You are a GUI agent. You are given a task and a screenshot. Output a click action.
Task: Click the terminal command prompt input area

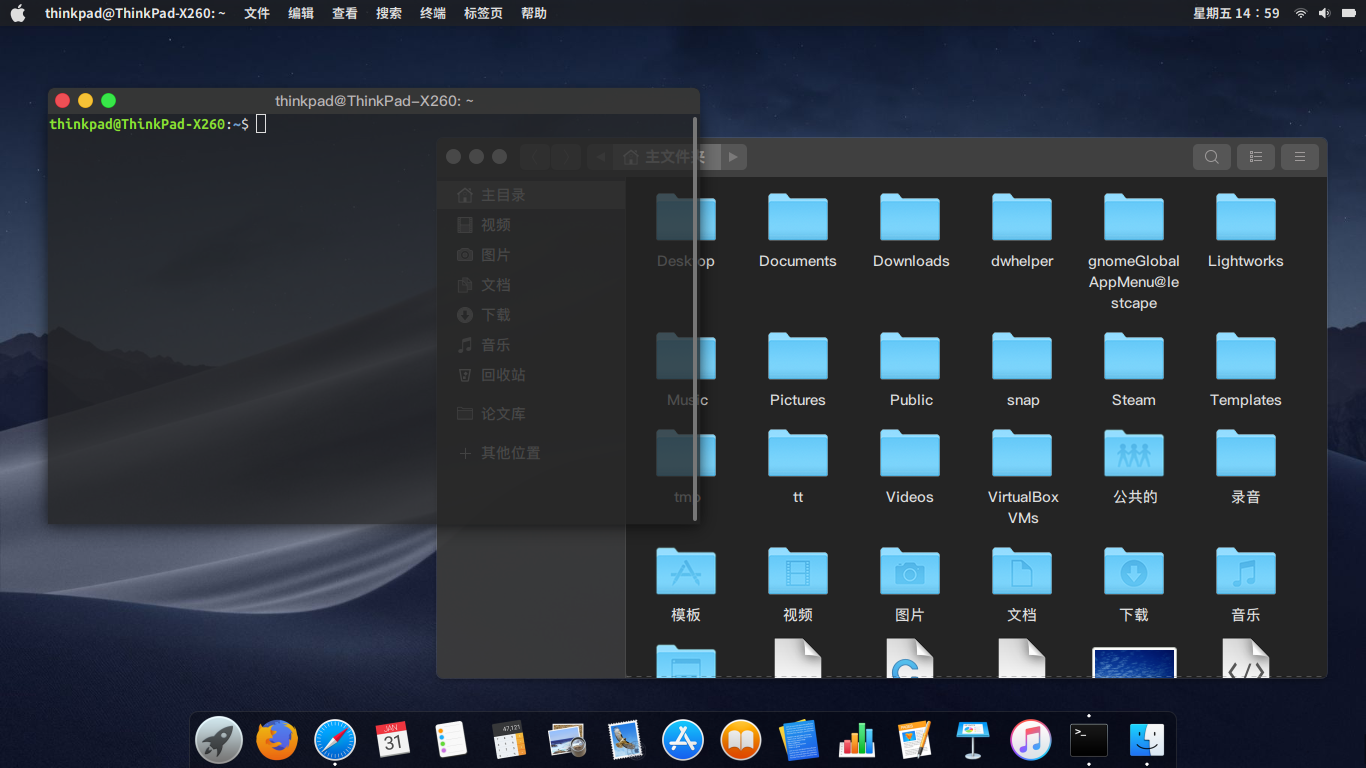[x=261, y=123]
